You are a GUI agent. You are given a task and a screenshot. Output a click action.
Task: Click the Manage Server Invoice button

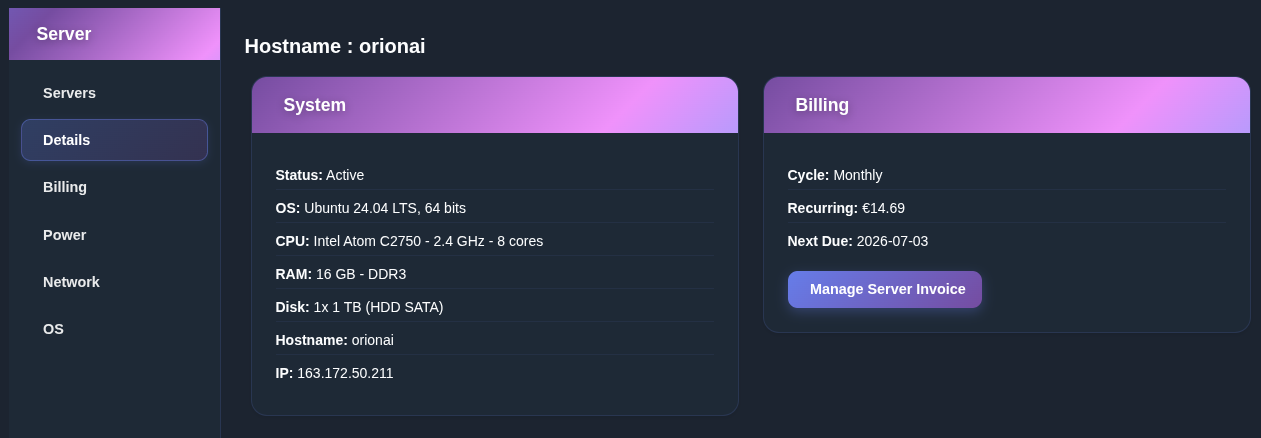885,289
